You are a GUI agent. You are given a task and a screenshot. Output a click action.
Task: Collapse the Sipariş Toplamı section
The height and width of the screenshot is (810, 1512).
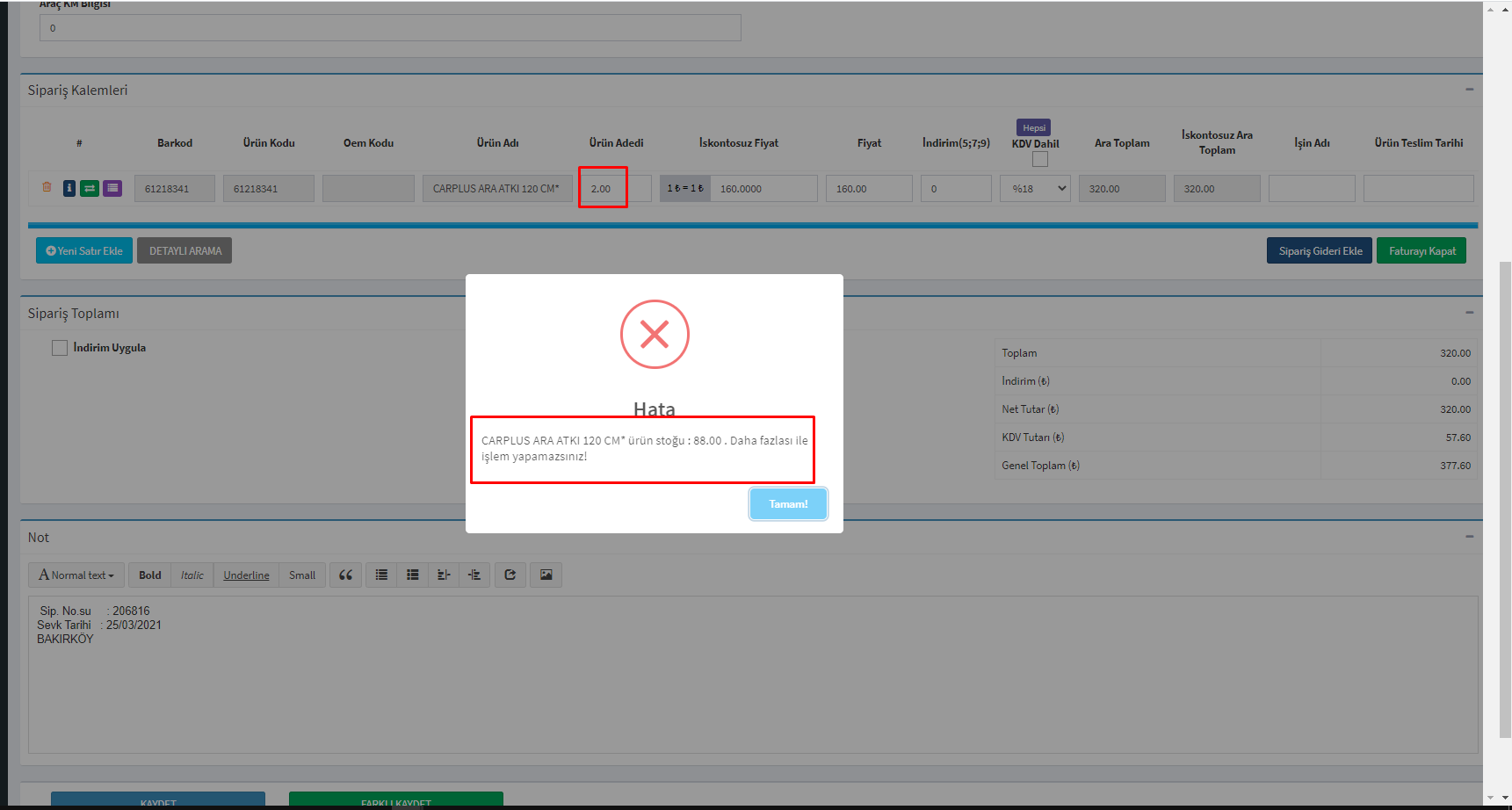point(1469,313)
